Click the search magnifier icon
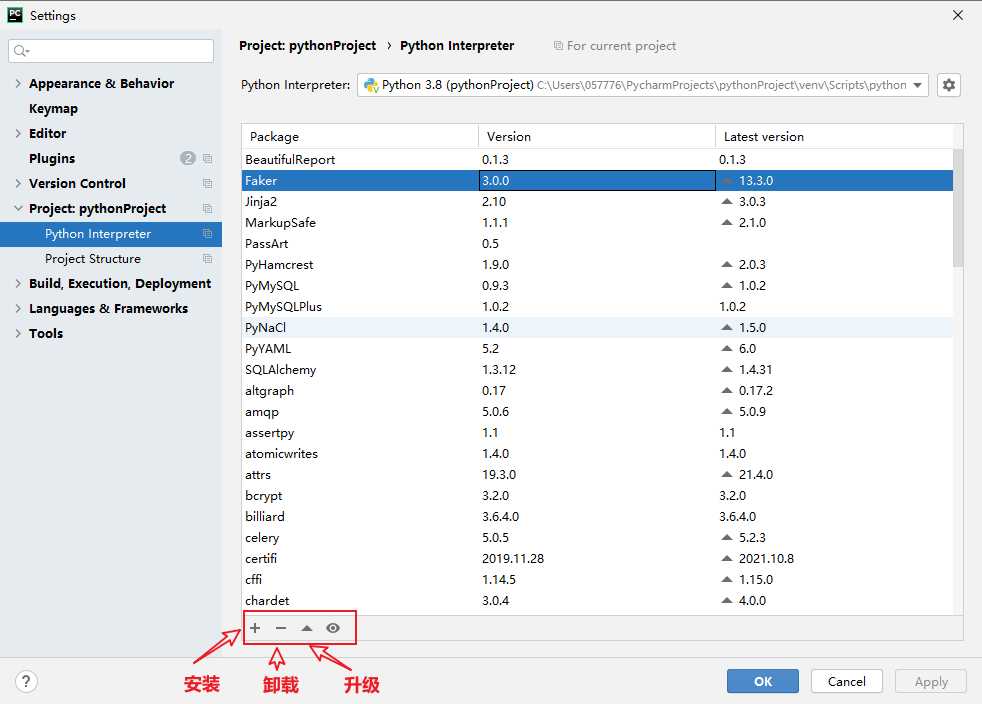 pyautogui.click(x=21, y=51)
